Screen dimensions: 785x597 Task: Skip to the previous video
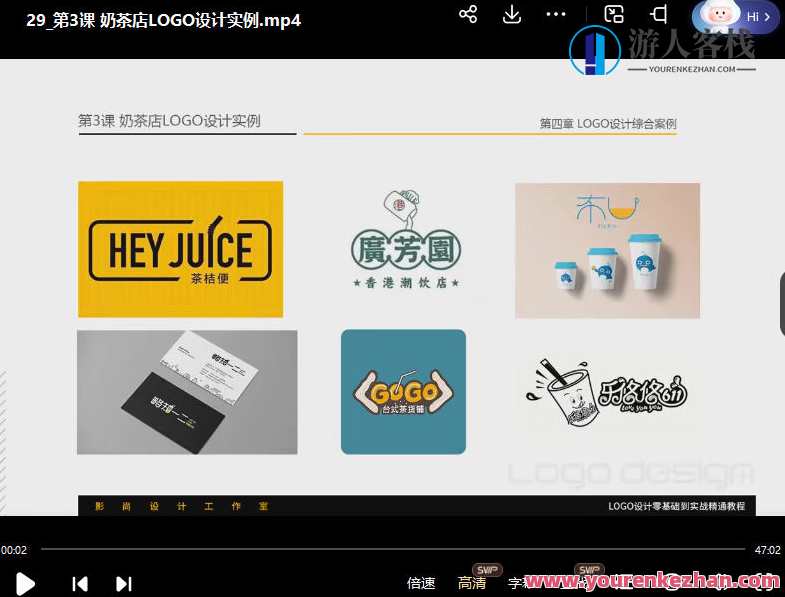point(80,583)
